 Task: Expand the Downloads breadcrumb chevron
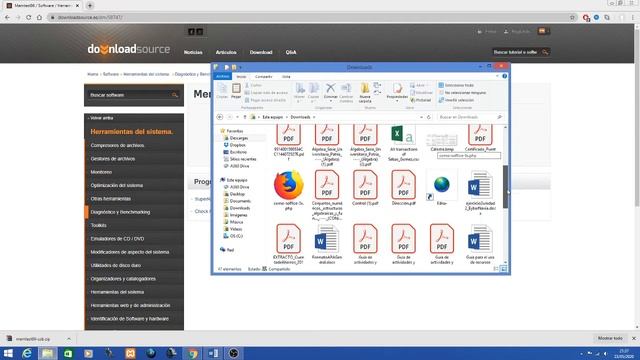[x=314, y=117]
